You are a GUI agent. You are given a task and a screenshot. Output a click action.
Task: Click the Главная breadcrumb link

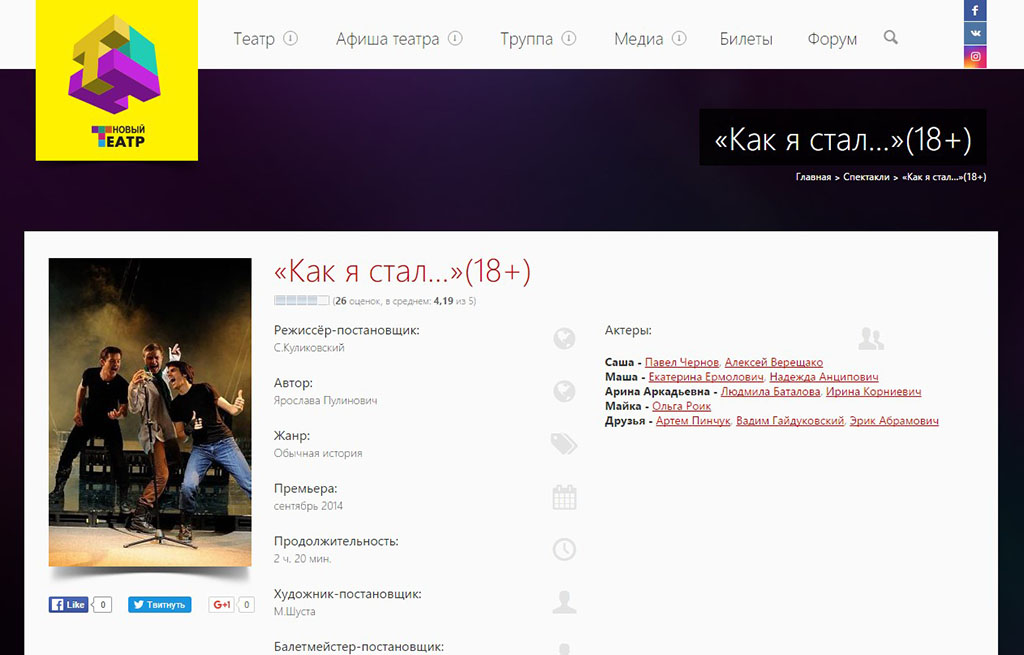click(x=813, y=177)
